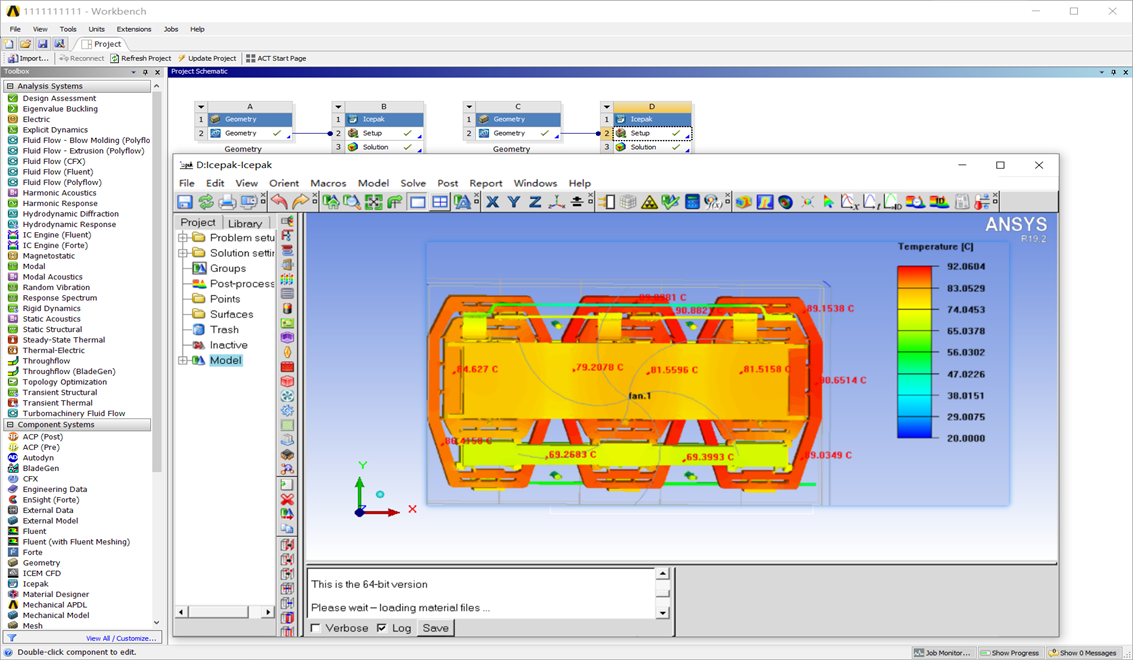Click the Save icon in Icepak toolbar

[x=185, y=202]
